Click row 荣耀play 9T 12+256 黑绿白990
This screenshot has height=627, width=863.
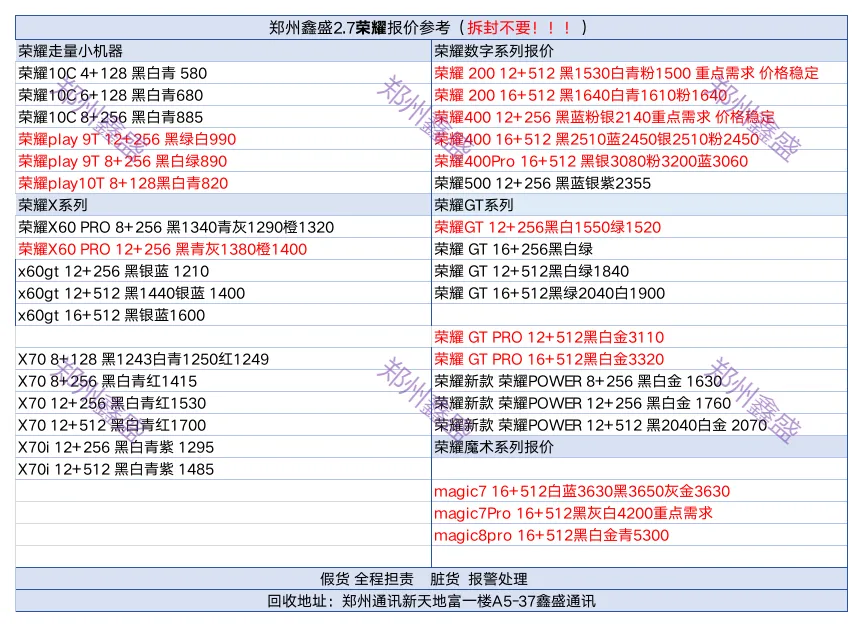tap(223, 139)
